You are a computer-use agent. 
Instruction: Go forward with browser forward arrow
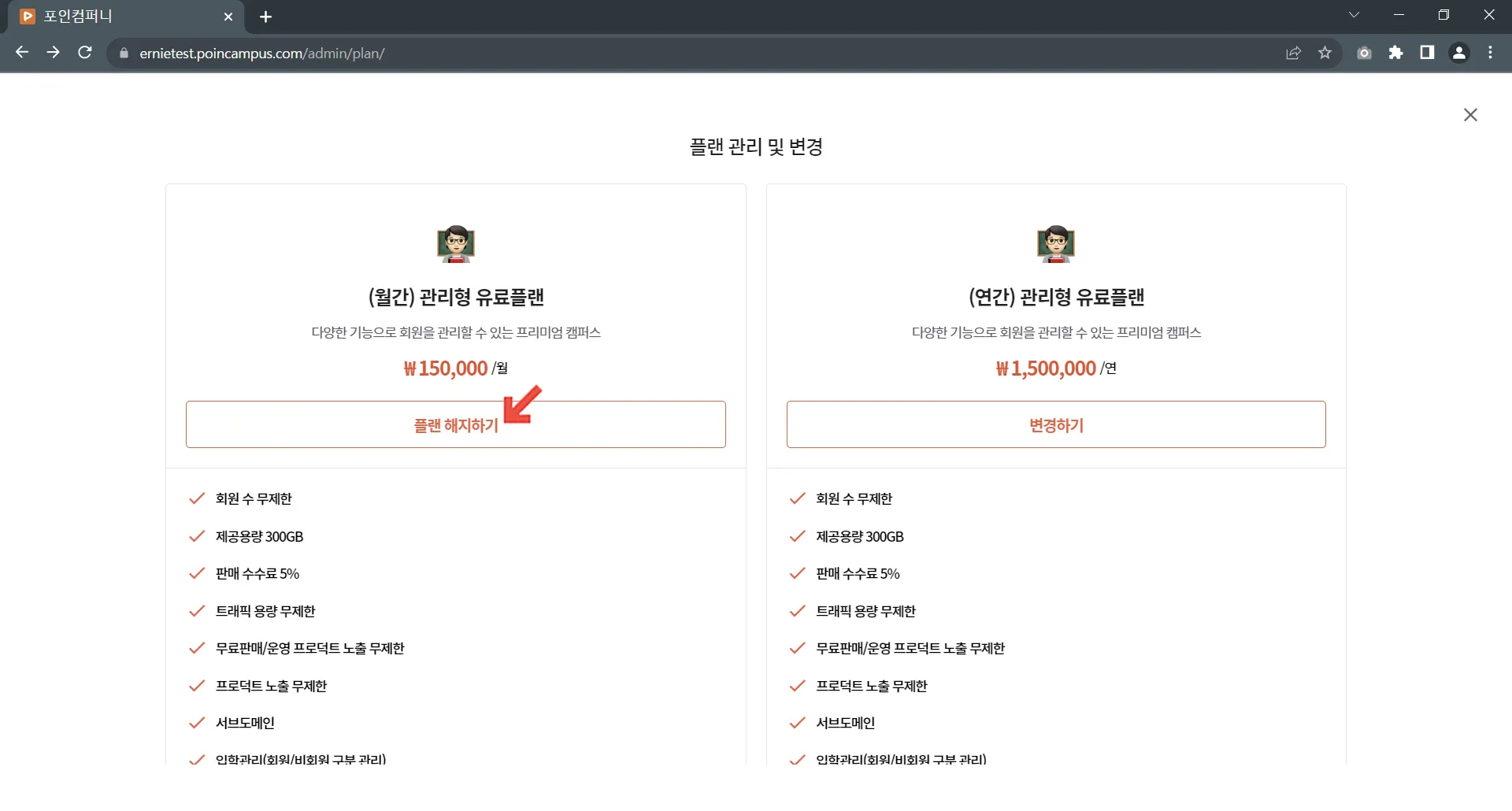[x=53, y=53]
